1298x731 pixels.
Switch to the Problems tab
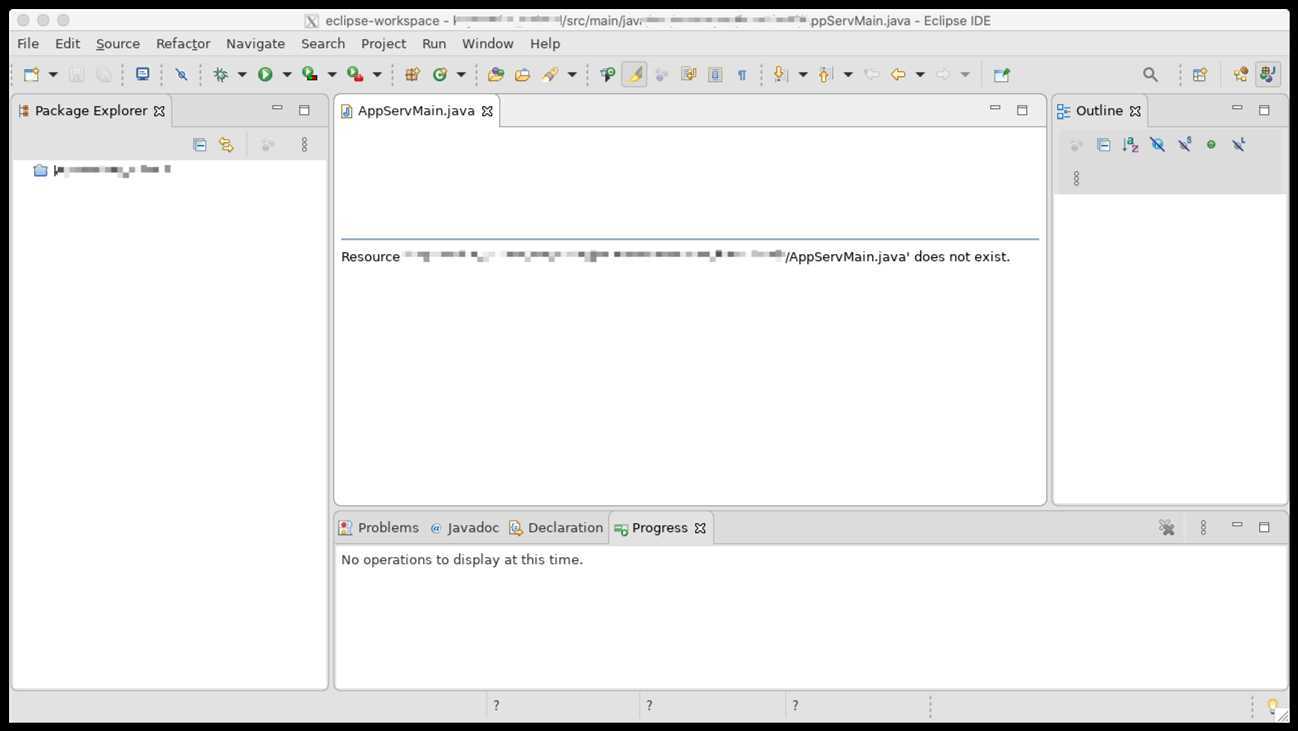(x=379, y=528)
